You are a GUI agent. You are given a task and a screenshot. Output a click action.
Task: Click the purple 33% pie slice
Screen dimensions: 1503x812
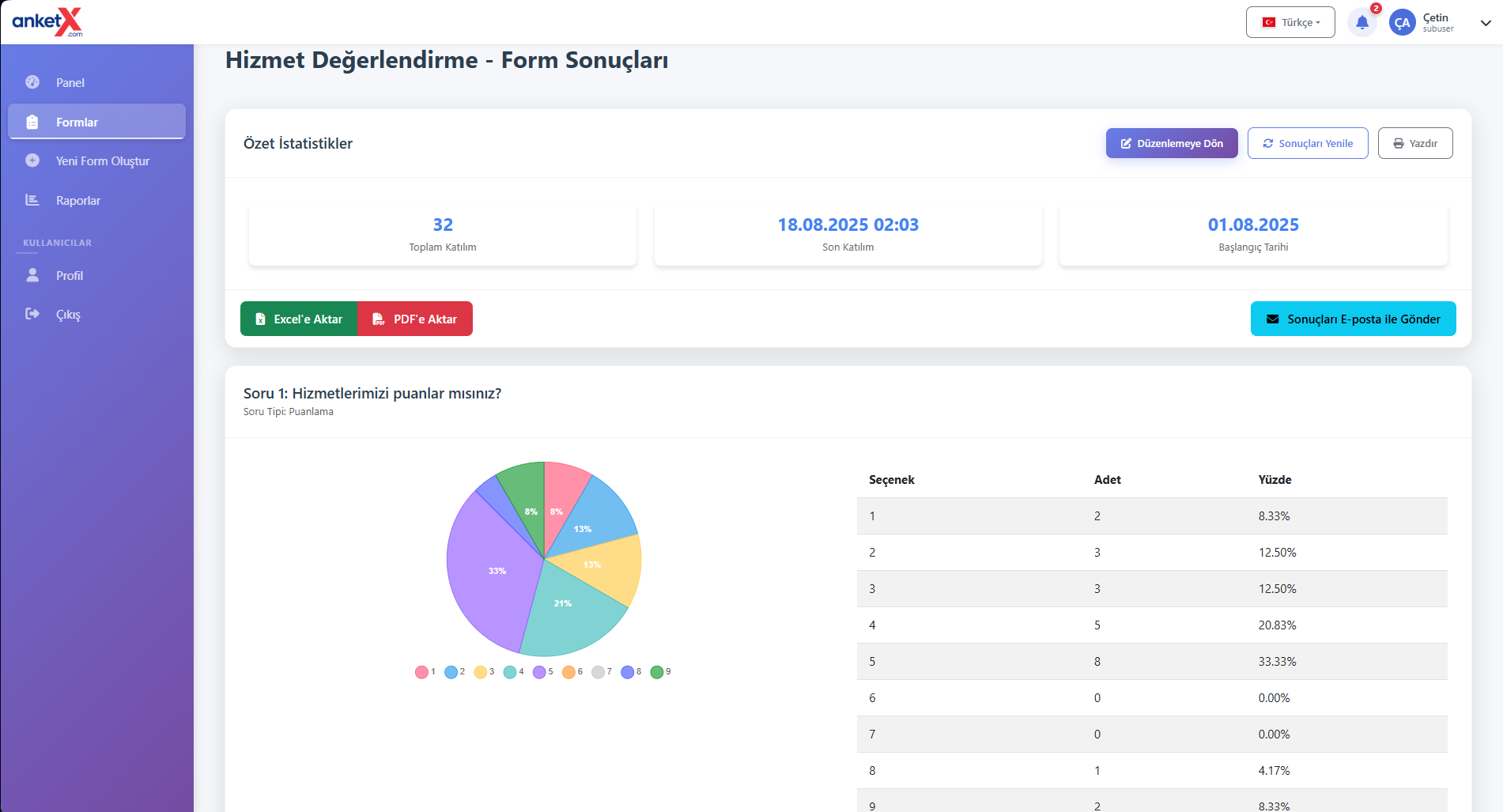[x=490, y=577]
